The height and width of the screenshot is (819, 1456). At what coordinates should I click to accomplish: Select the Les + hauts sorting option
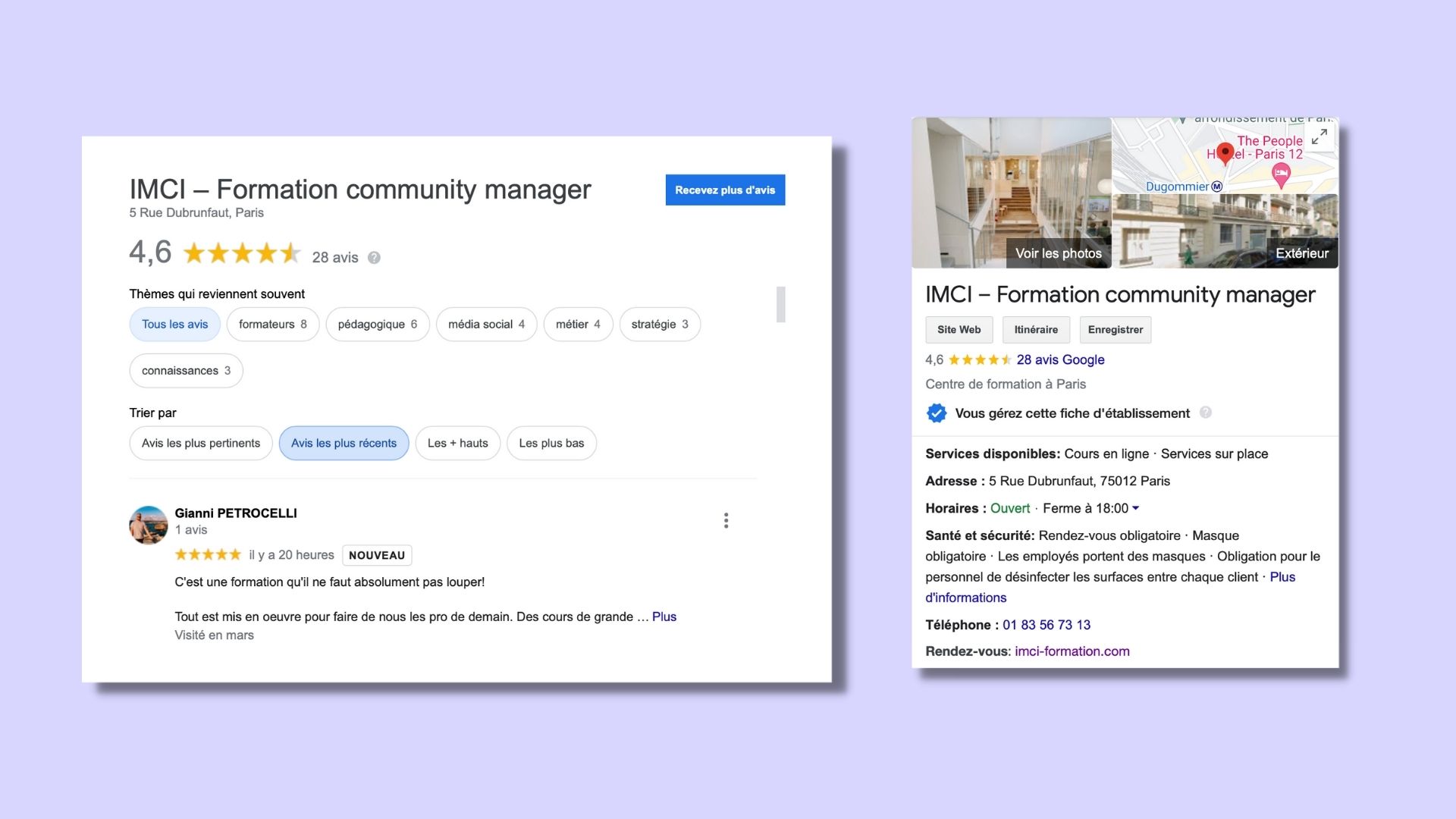(457, 444)
